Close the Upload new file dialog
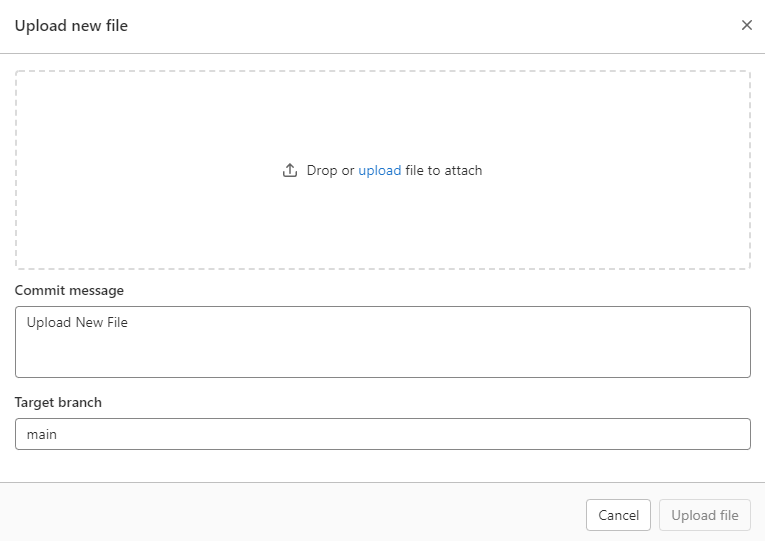Viewport: 765px width, 541px height. coord(746,25)
